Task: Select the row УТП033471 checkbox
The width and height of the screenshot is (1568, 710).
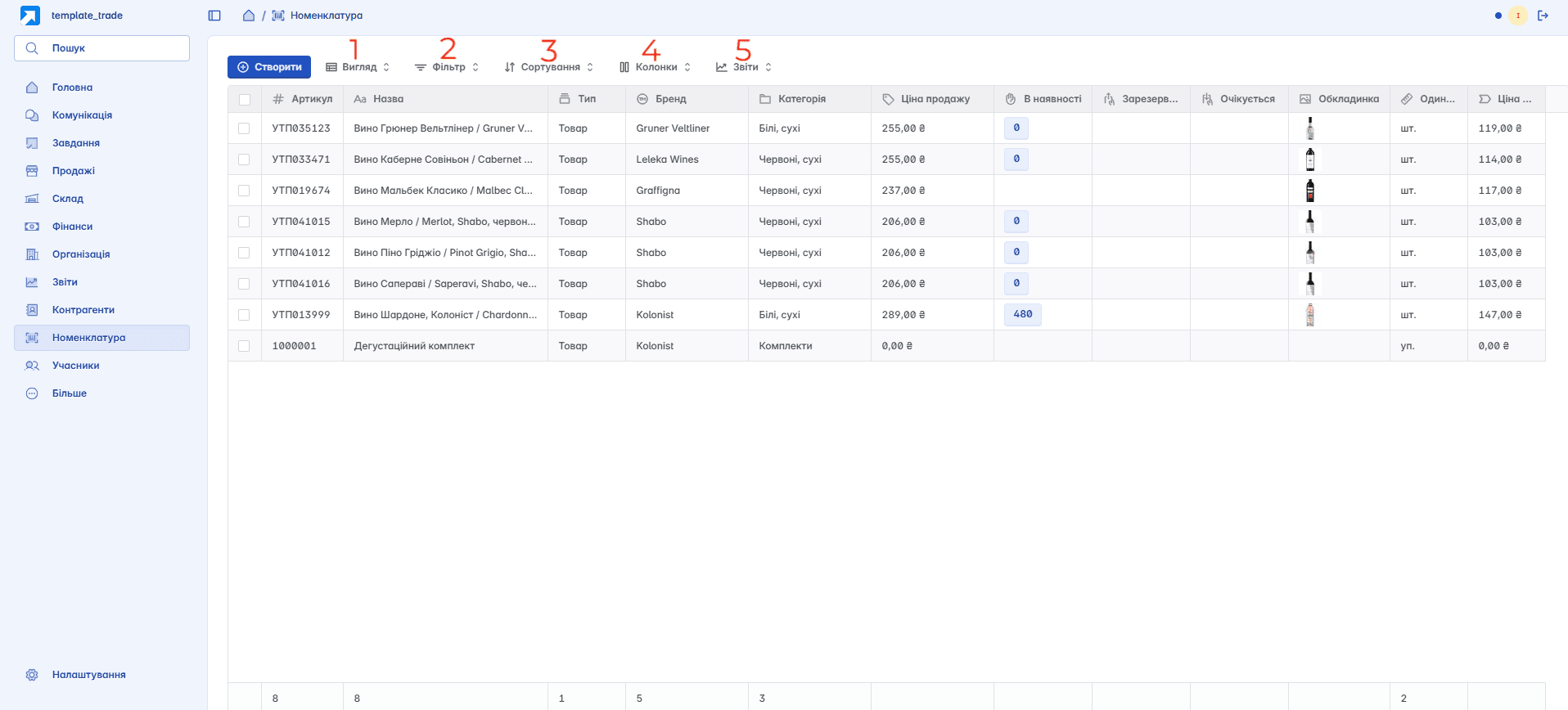Action: click(244, 160)
